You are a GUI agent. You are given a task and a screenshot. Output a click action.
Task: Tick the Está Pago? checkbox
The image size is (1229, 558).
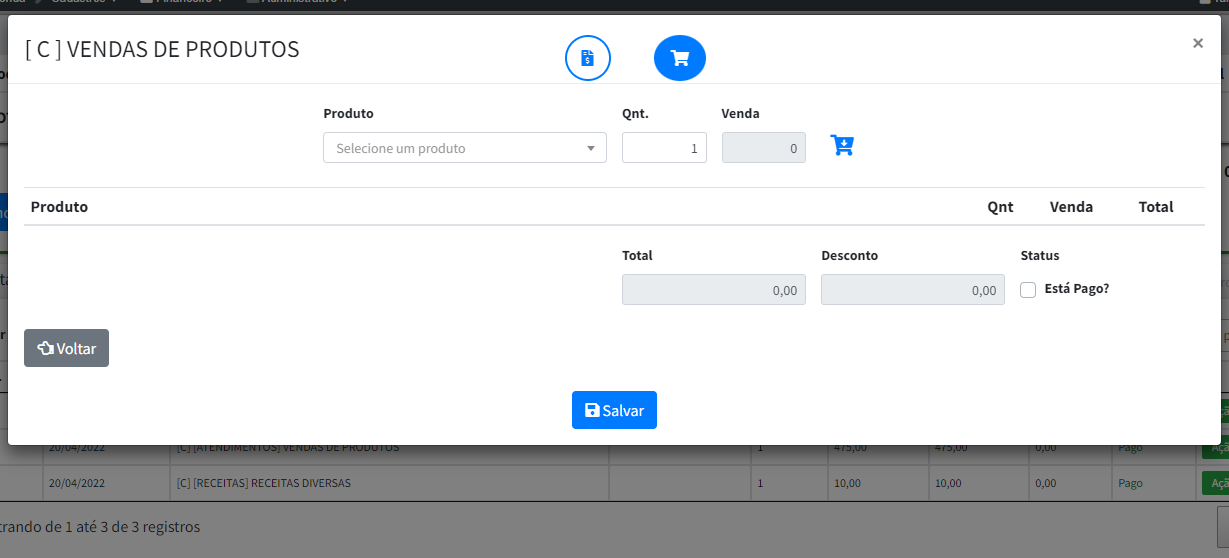pos(1028,290)
